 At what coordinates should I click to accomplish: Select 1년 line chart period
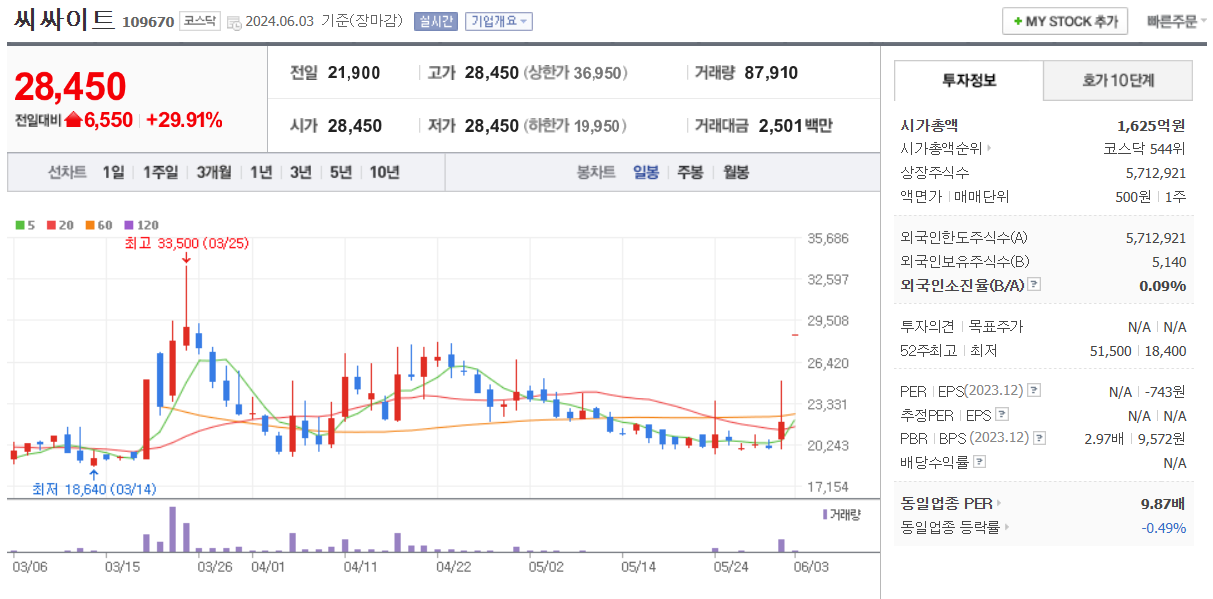click(261, 172)
